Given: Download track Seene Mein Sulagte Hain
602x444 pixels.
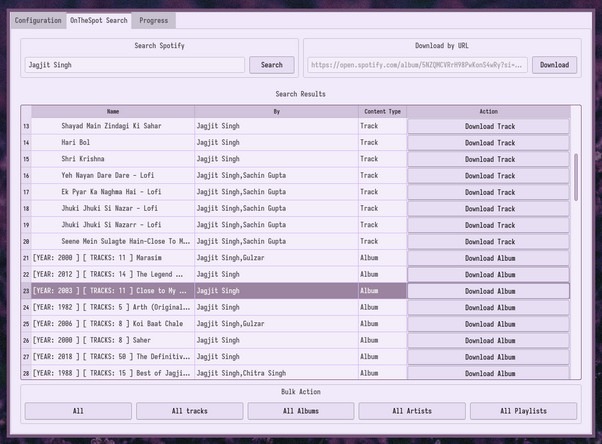Looking at the screenshot, I should pyautogui.click(x=488, y=242).
